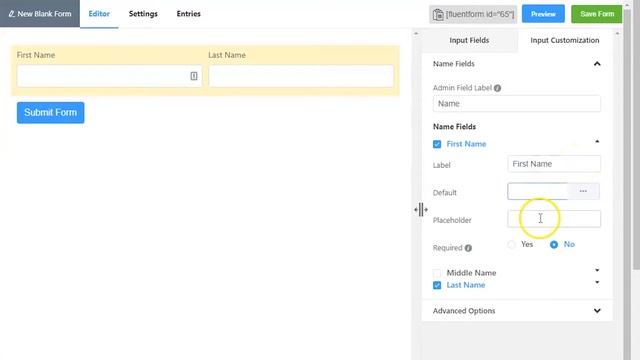This screenshot has width=640, height=360.
Task: Copy the fluentform shortcode clipboard icon
Action: point(438,14)
